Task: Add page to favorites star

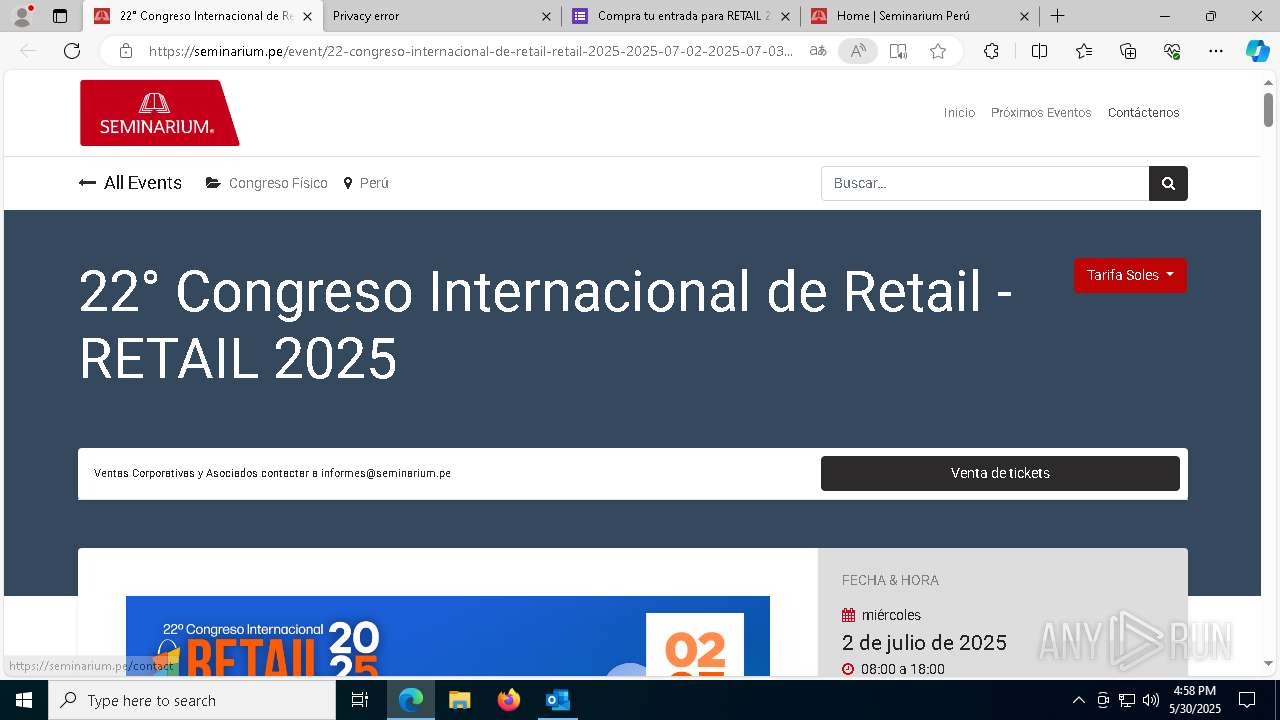Action: (x=938, y=51)
